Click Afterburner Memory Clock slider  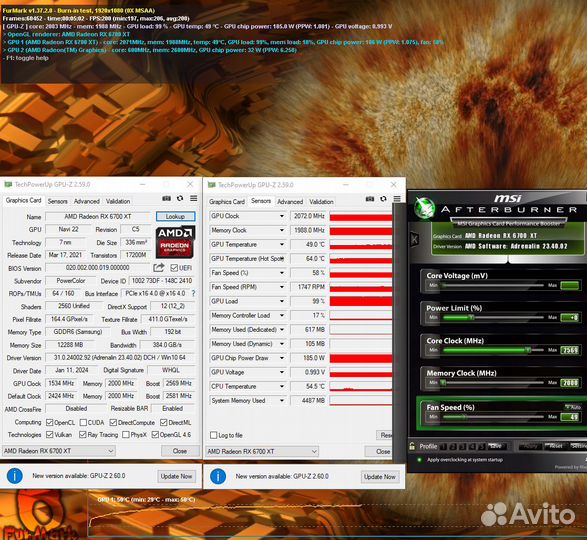[x=493, y=382]
